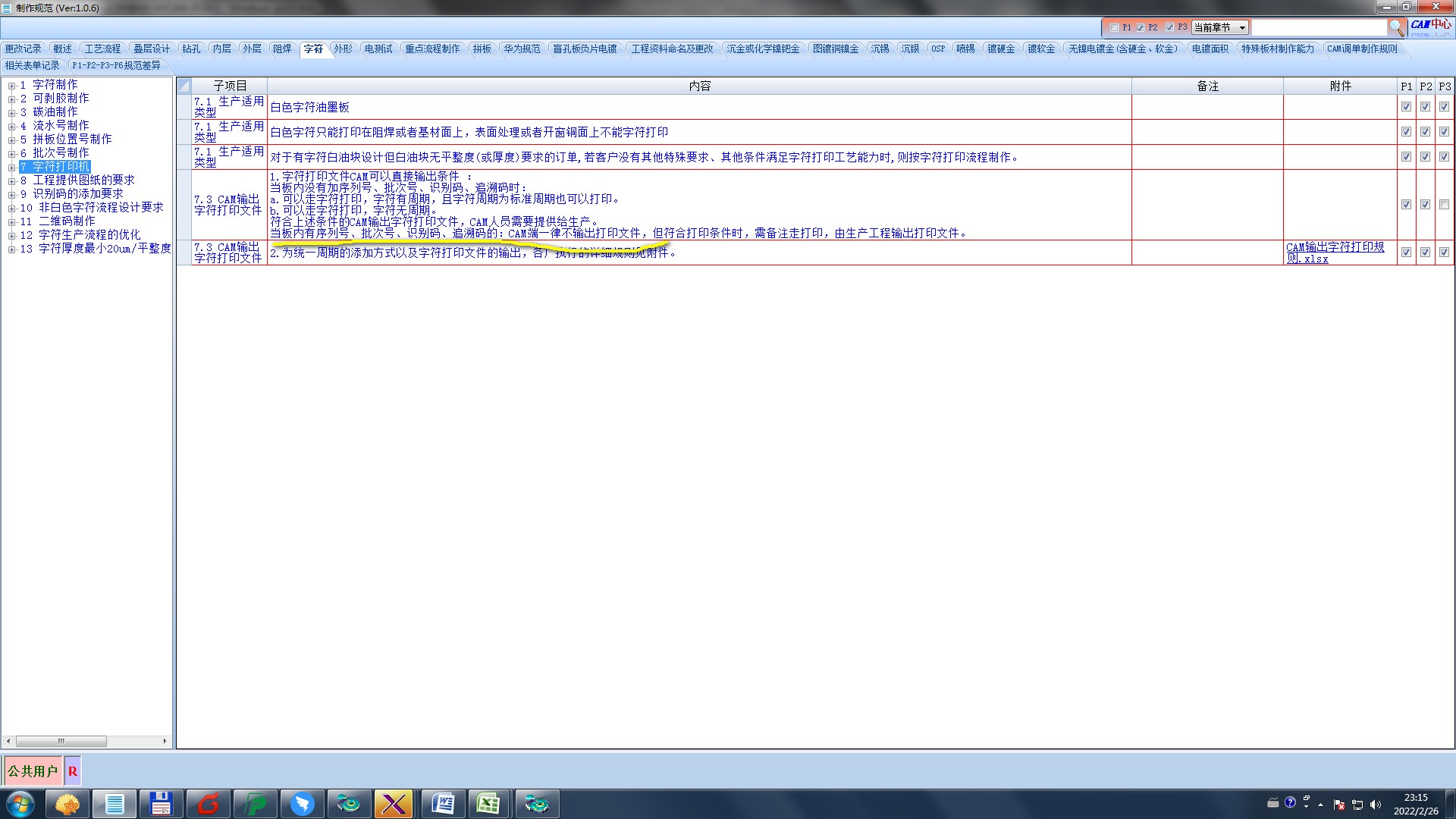
Task: Select 9 识别码的添加要求 in the tree
Action: pos(77,194)
